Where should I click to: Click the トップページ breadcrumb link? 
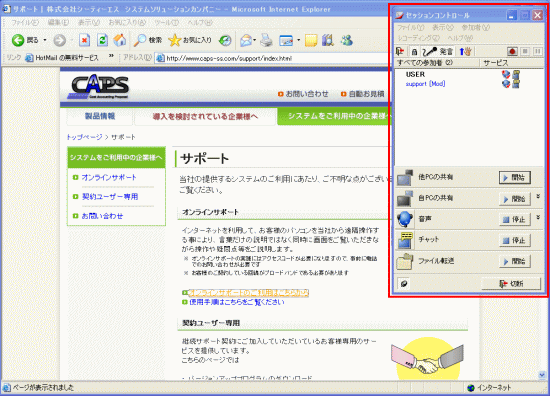(x=85, y=137)
